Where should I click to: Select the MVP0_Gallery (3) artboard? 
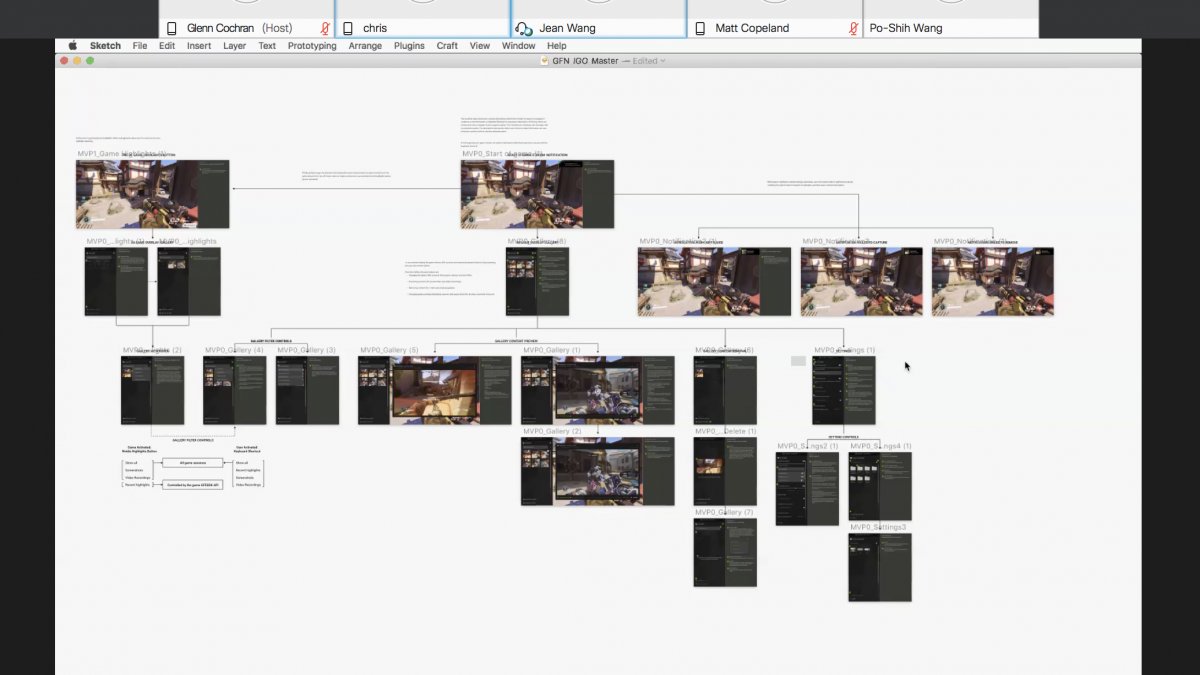coord(307,390)
